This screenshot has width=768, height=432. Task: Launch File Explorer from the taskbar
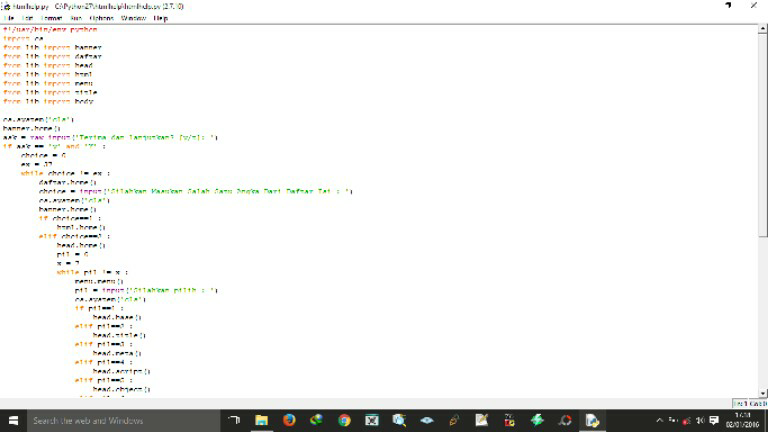[x=262, y=421]
